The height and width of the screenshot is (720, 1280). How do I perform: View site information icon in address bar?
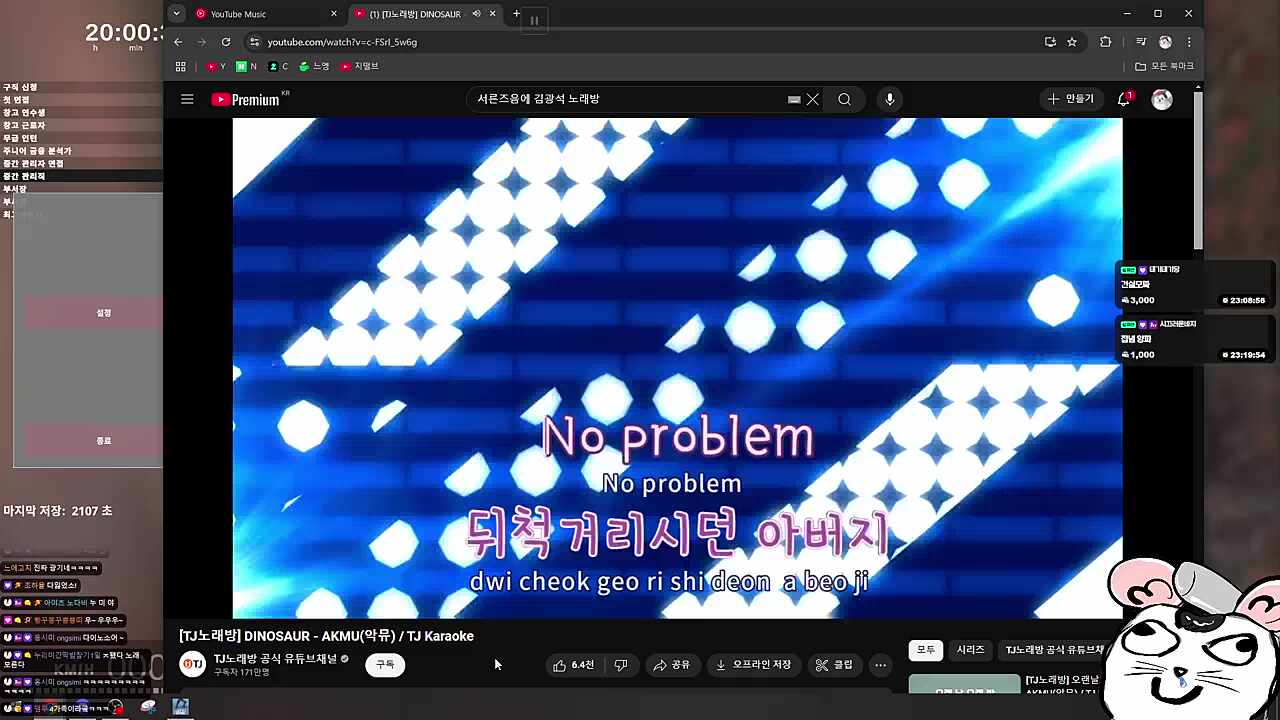coord(254,42)
